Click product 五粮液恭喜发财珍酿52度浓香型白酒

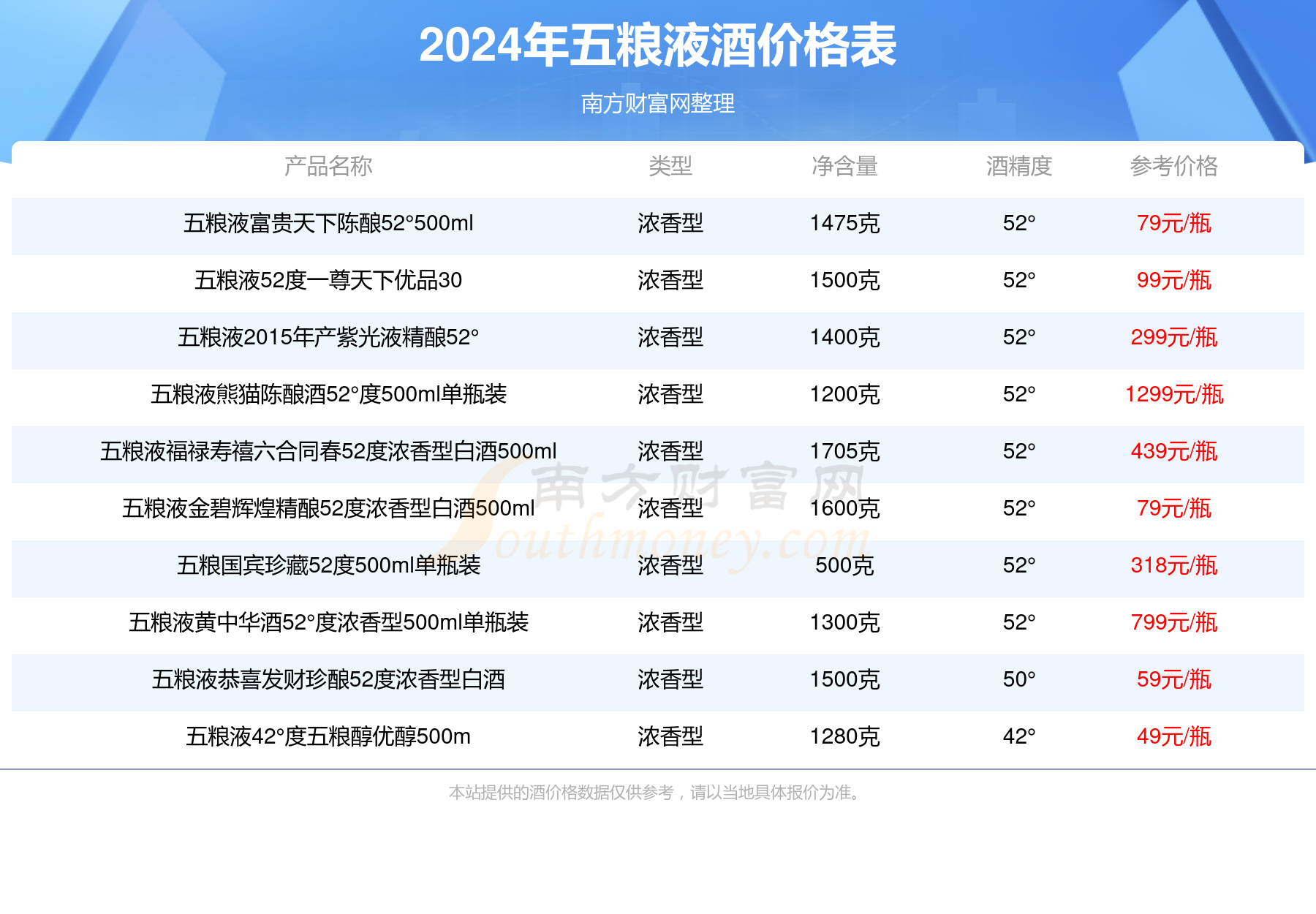pos(328,680)
